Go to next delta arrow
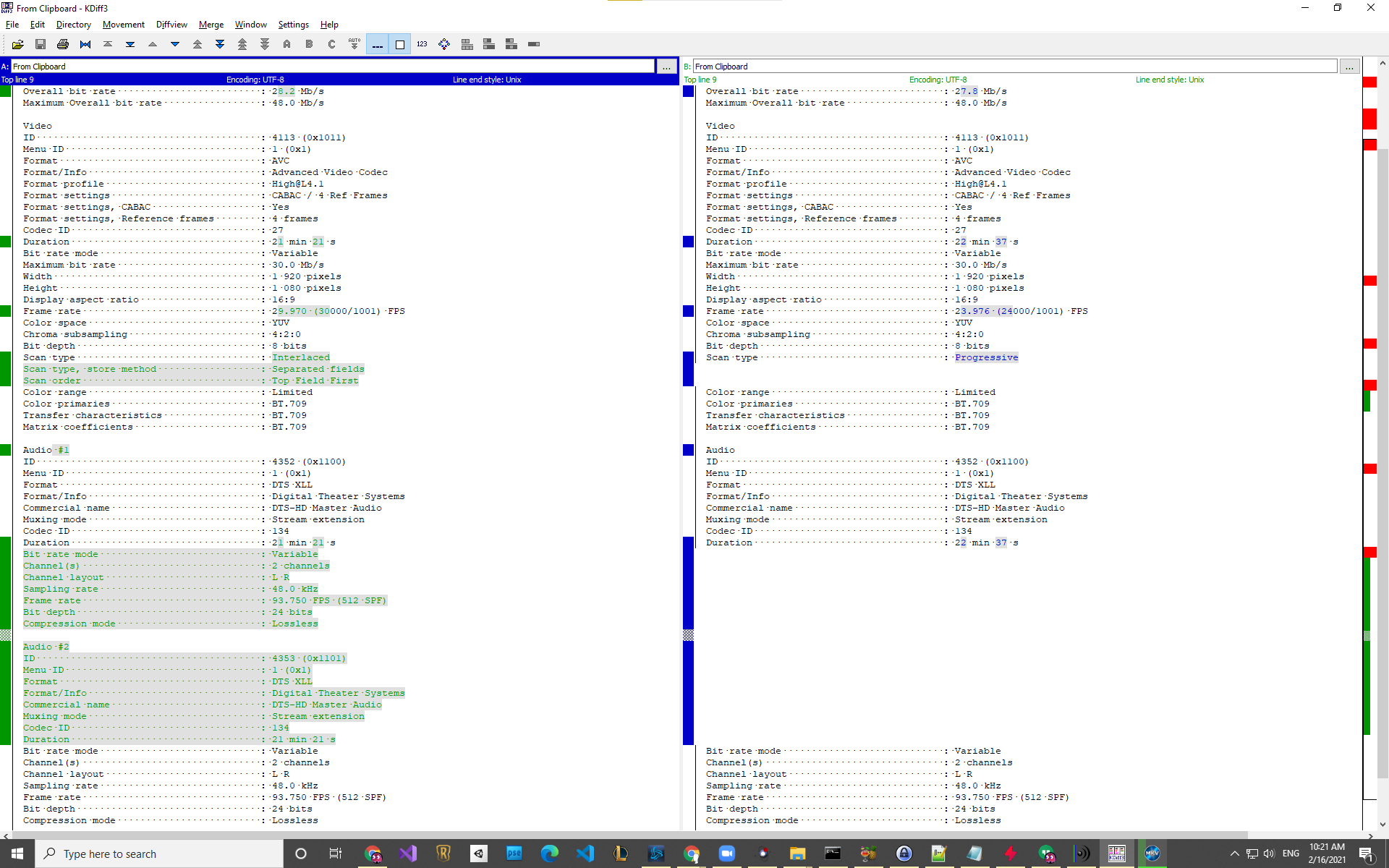This screenshot has height=868, width=1389. coord(175,44)
